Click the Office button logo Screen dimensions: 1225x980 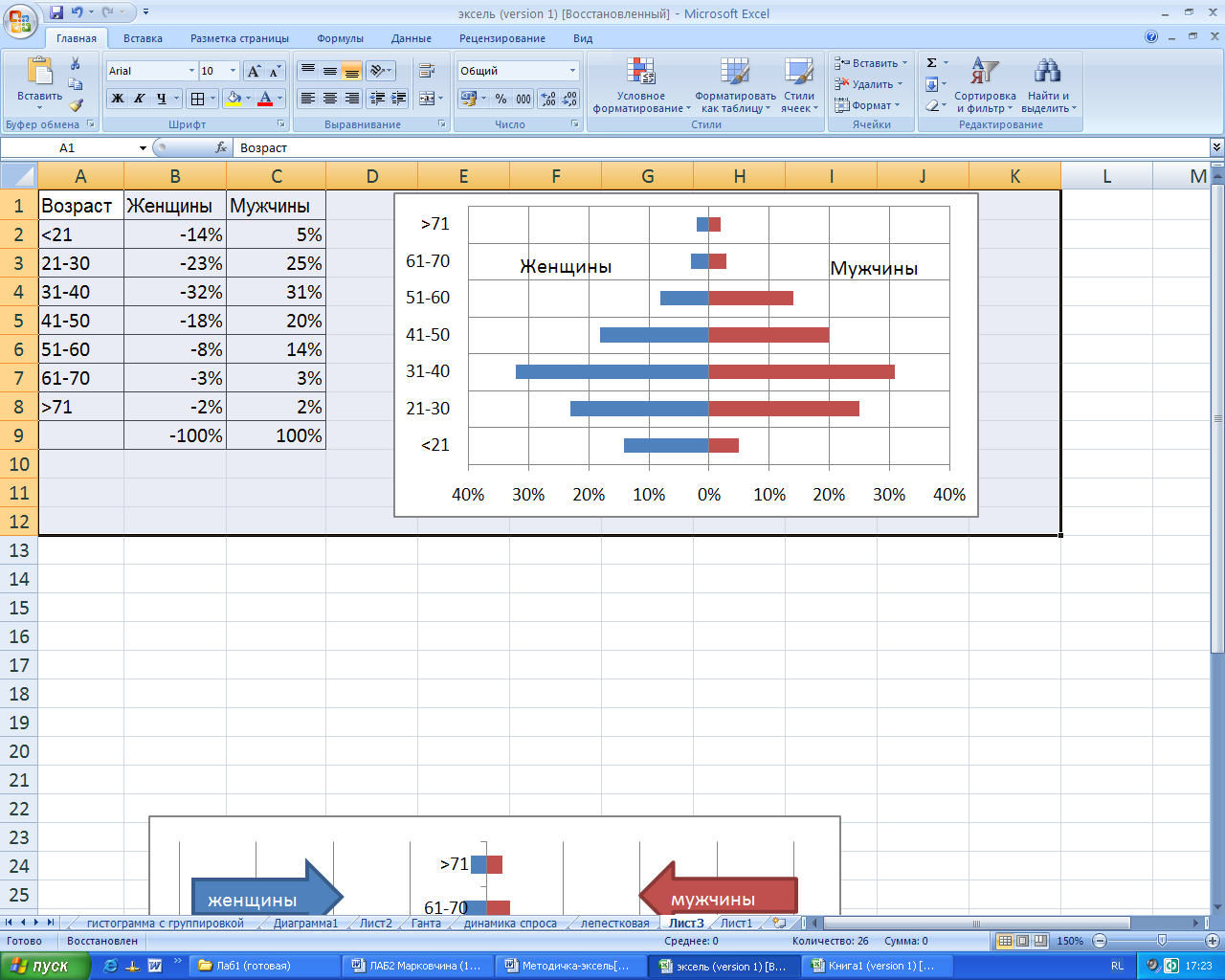[19, 19]
